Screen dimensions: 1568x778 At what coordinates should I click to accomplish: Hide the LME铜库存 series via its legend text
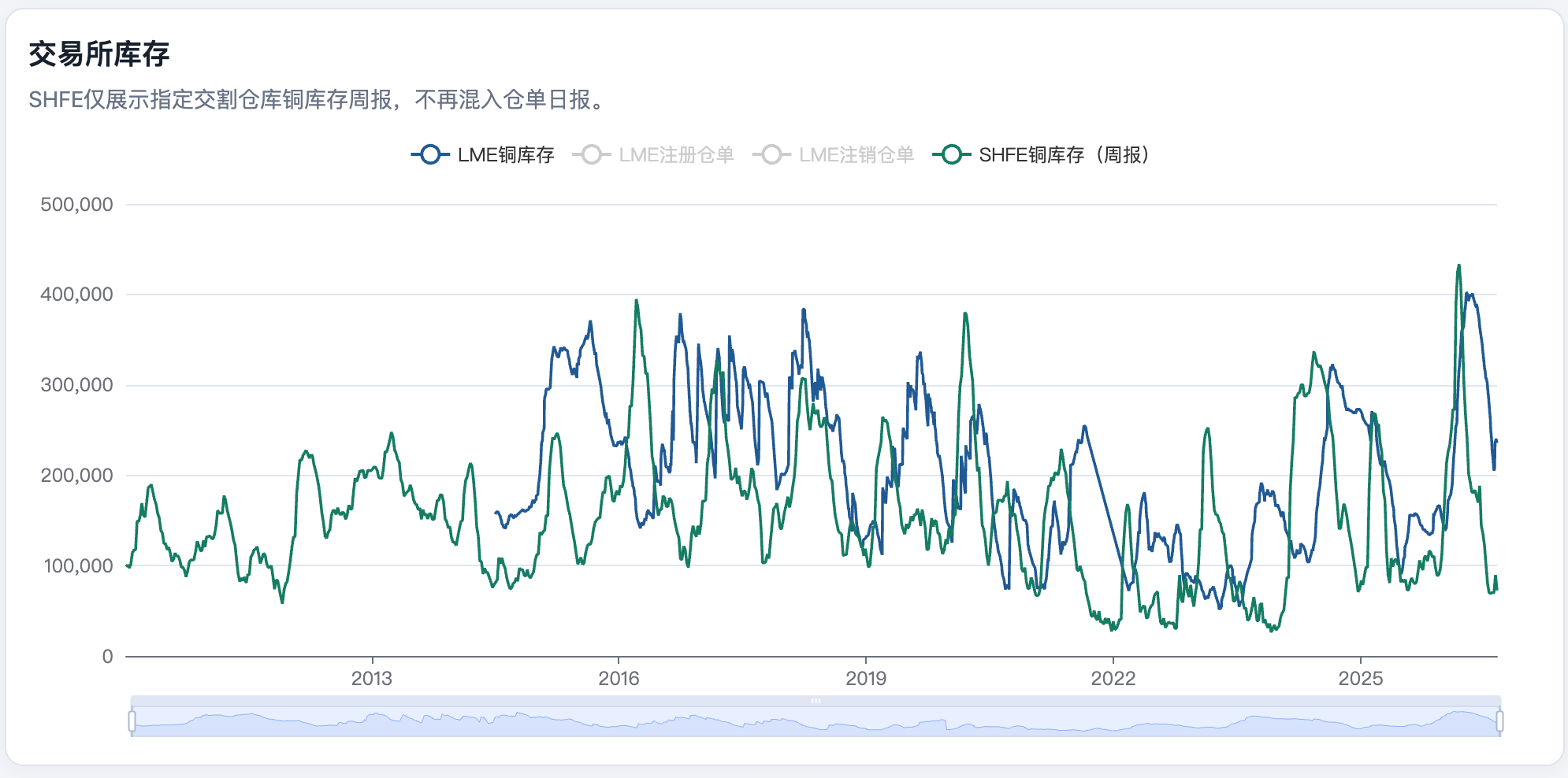[506, 155]
